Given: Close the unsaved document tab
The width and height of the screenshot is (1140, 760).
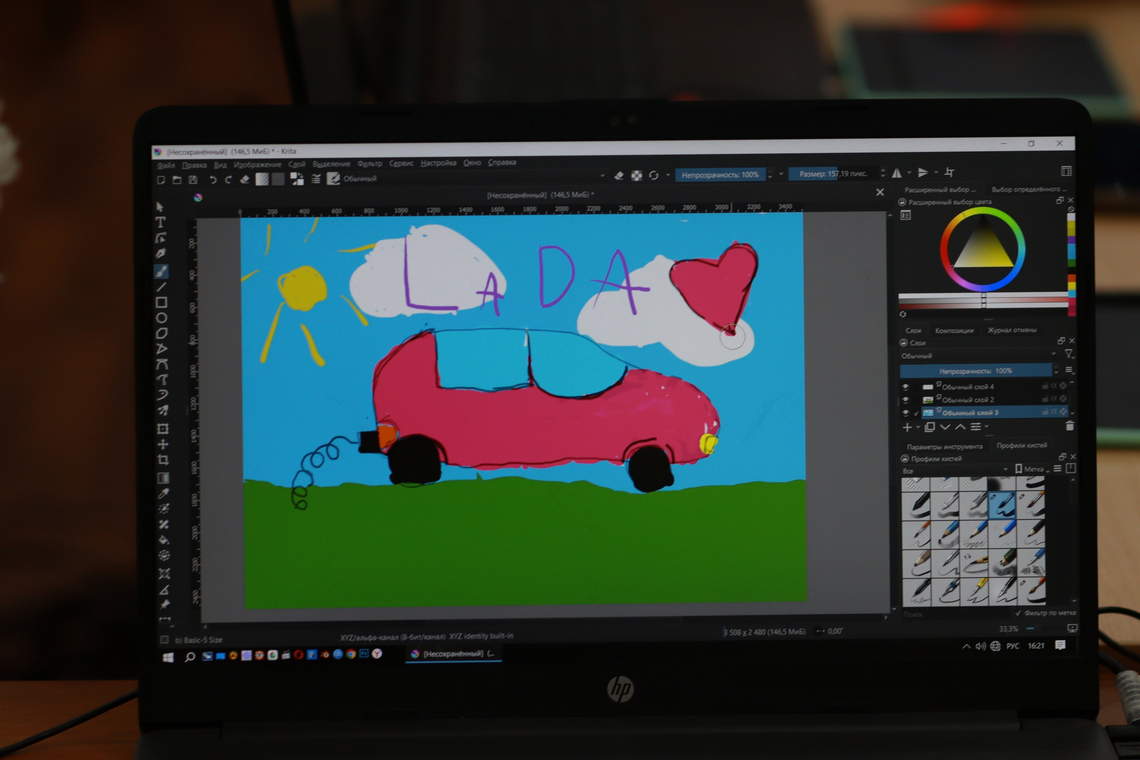Looking at the screenshot, I should pyautogui.click(x=880, y=192).
